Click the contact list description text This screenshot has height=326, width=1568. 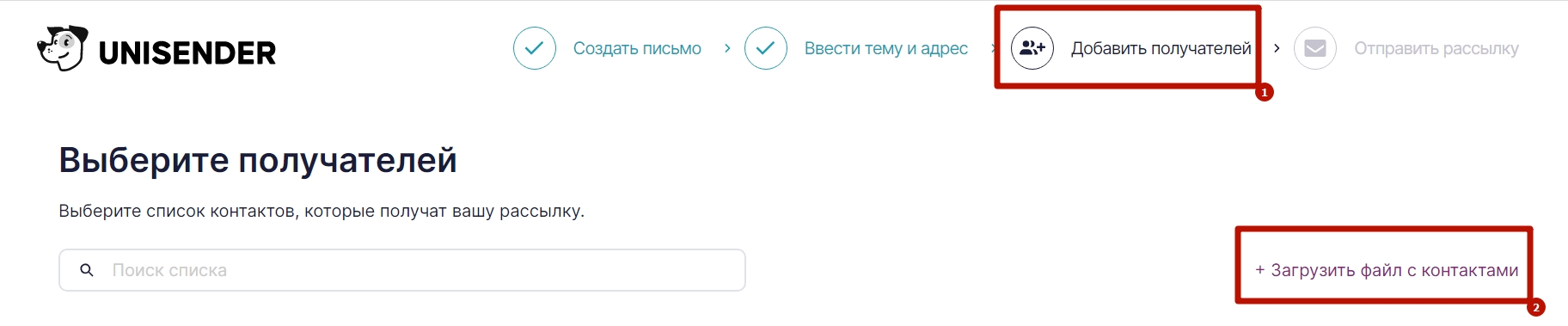322,211
